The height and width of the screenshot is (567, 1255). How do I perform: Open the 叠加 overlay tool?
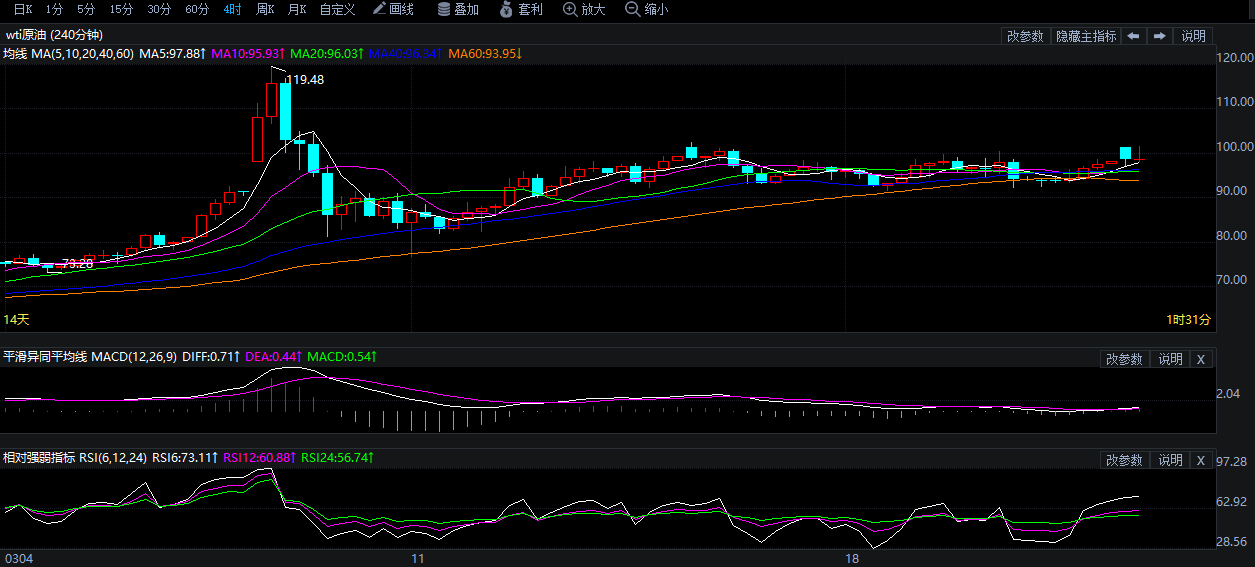(458, 9)
